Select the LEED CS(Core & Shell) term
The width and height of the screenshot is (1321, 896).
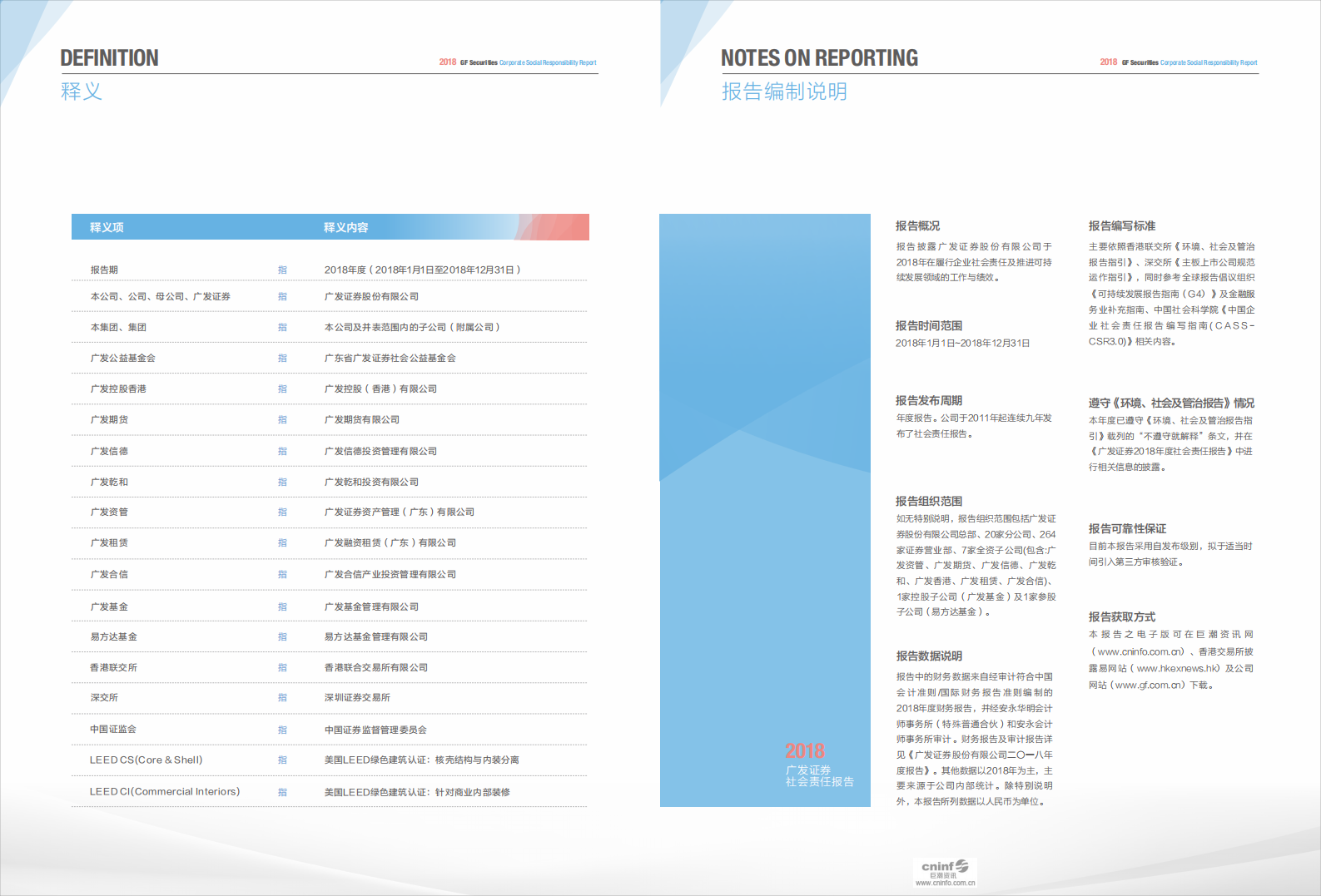pyautogui.click(x=147, y=760)
